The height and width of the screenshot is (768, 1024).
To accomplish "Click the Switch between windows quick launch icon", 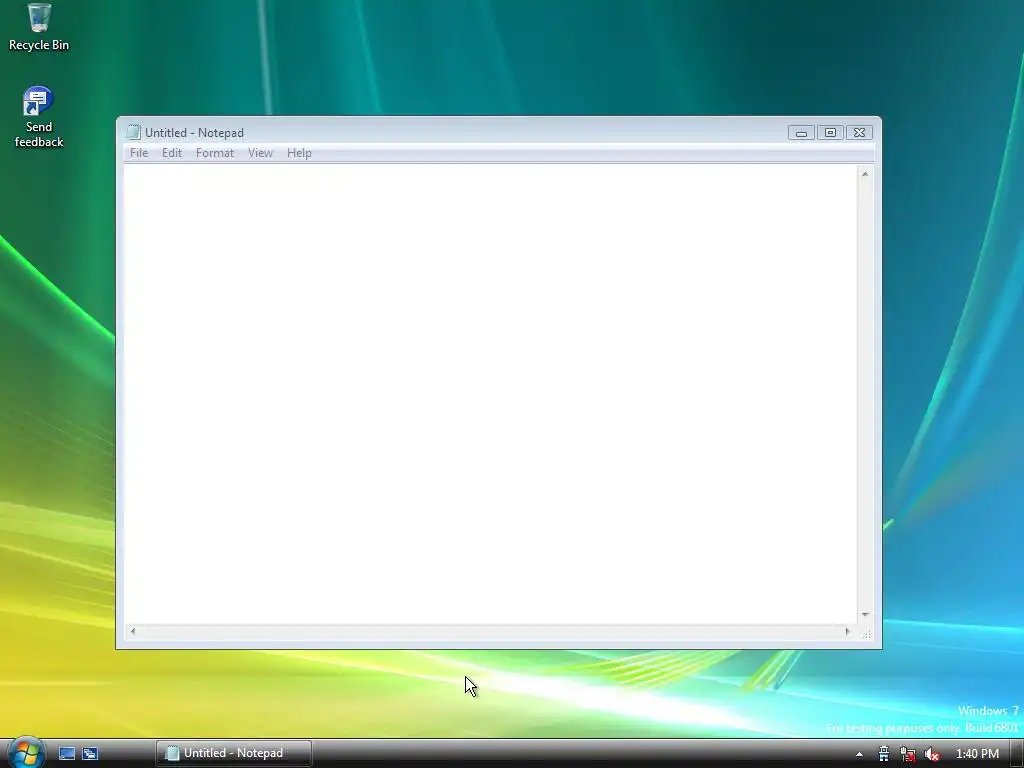I will [x=90, y=753].
